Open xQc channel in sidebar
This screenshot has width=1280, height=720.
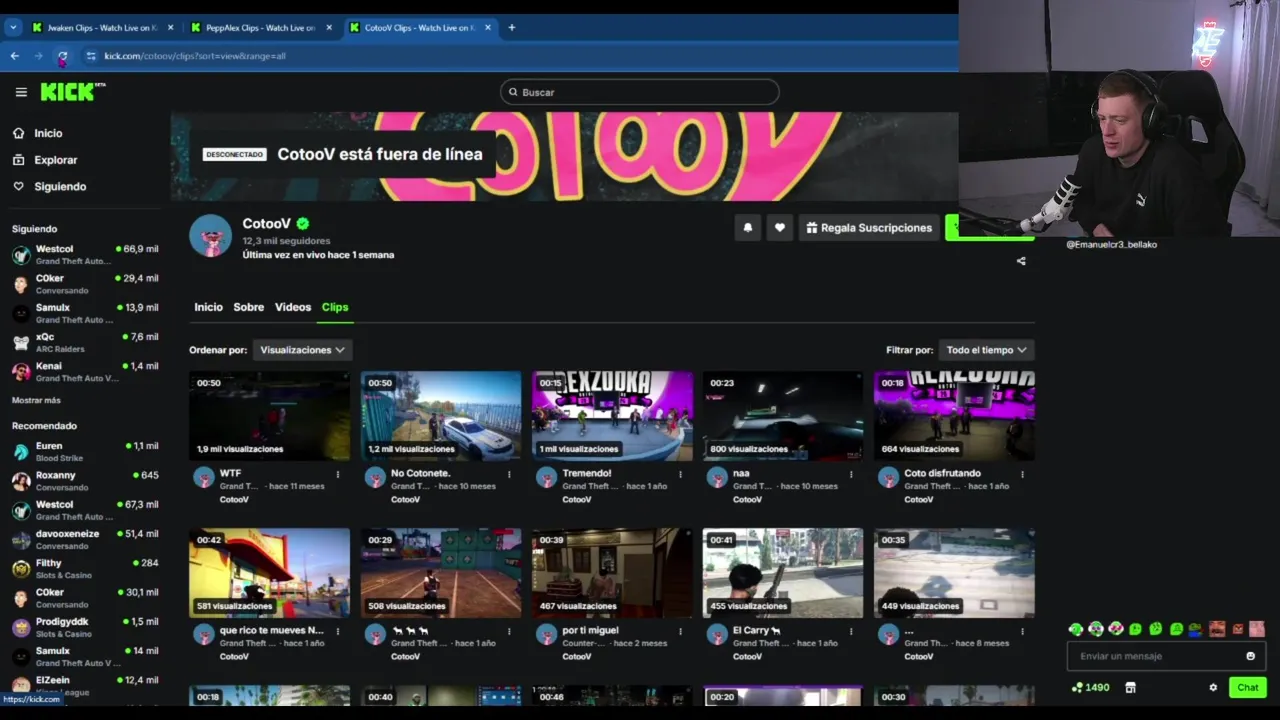[85, 342]
